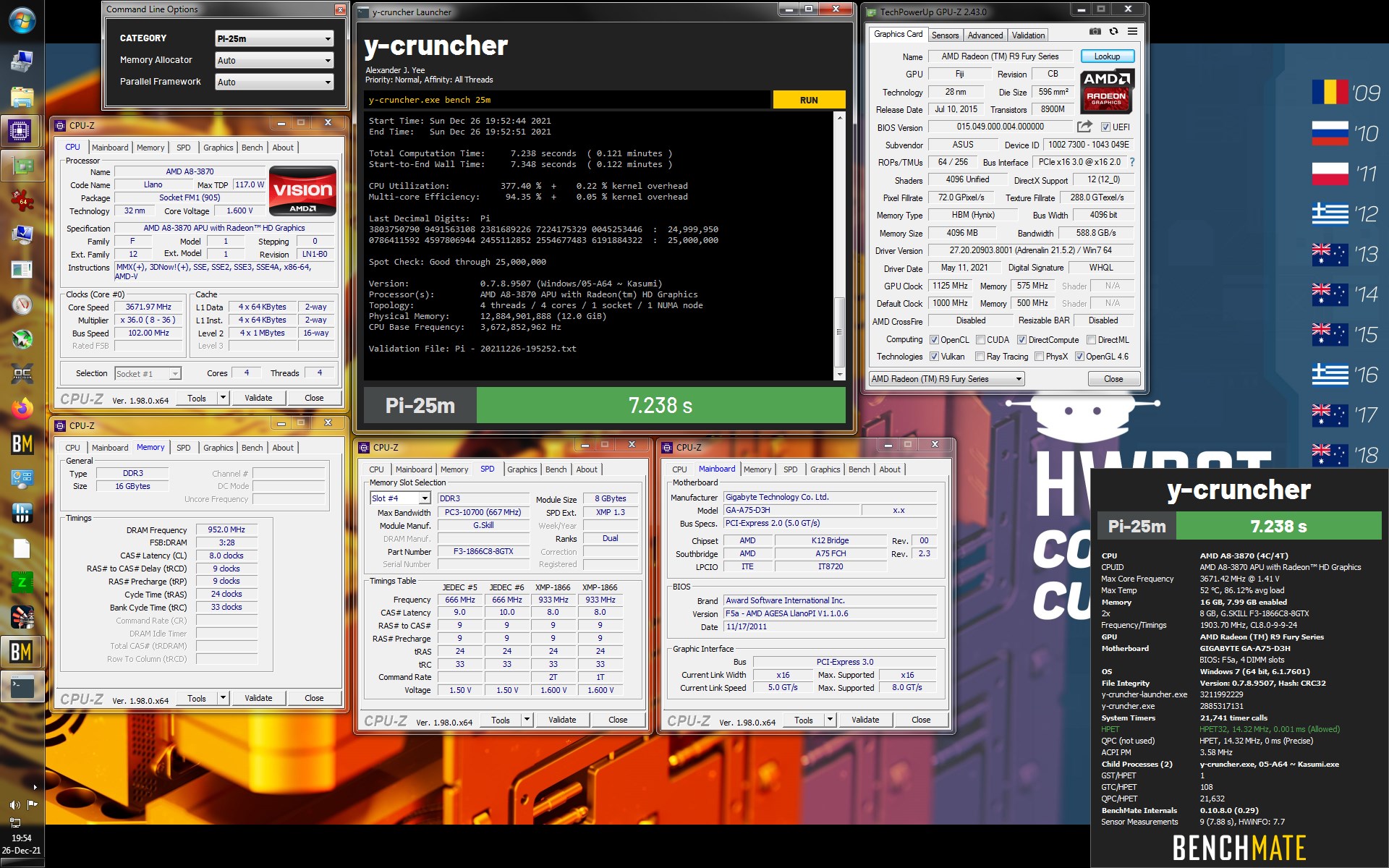Click Validate in the top CPU-Z window
Viewport: 1389px width, 868px height.
(x=258, y=398)
